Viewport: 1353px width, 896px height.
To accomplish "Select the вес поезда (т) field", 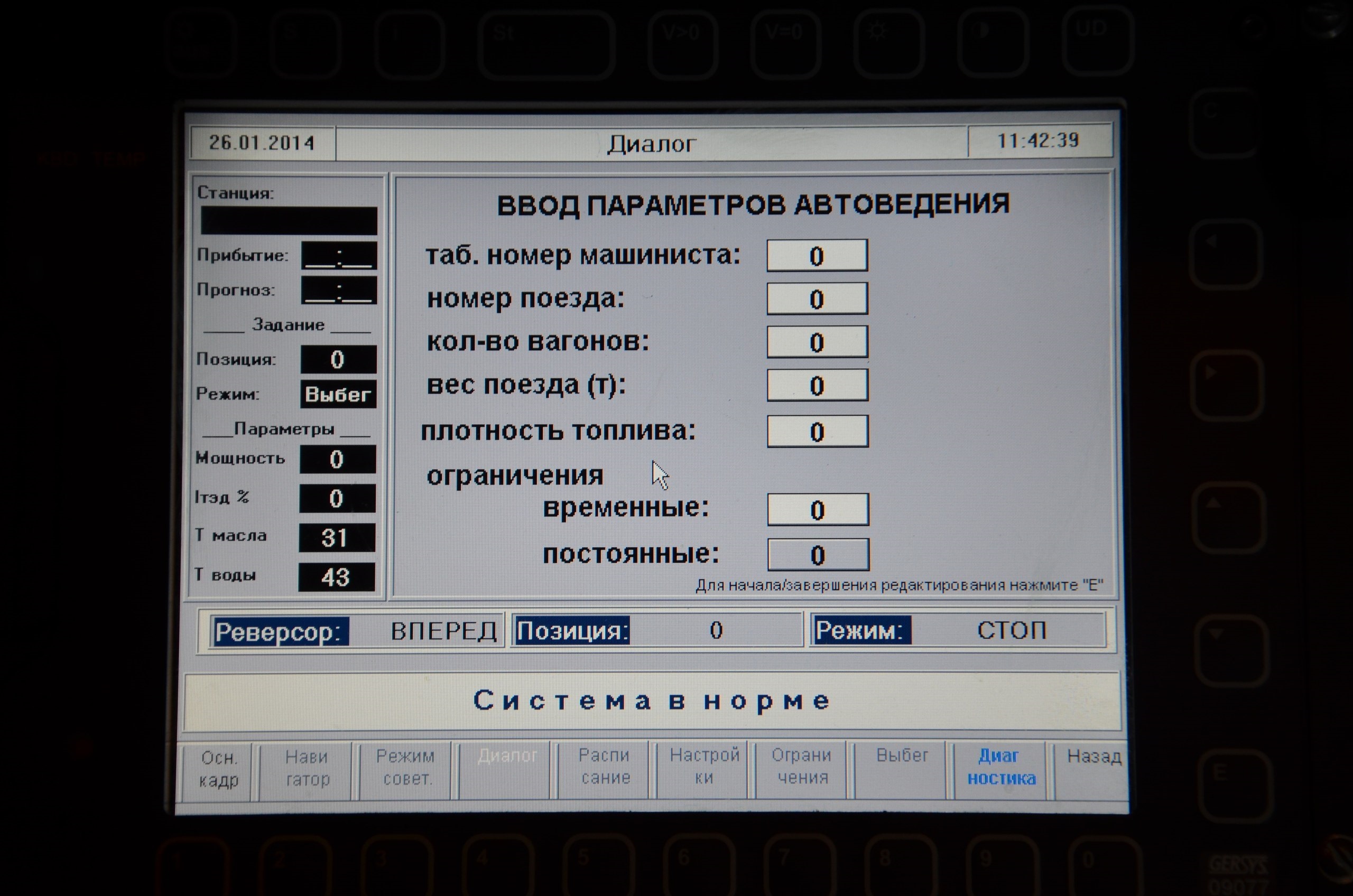I will (817, 386).
